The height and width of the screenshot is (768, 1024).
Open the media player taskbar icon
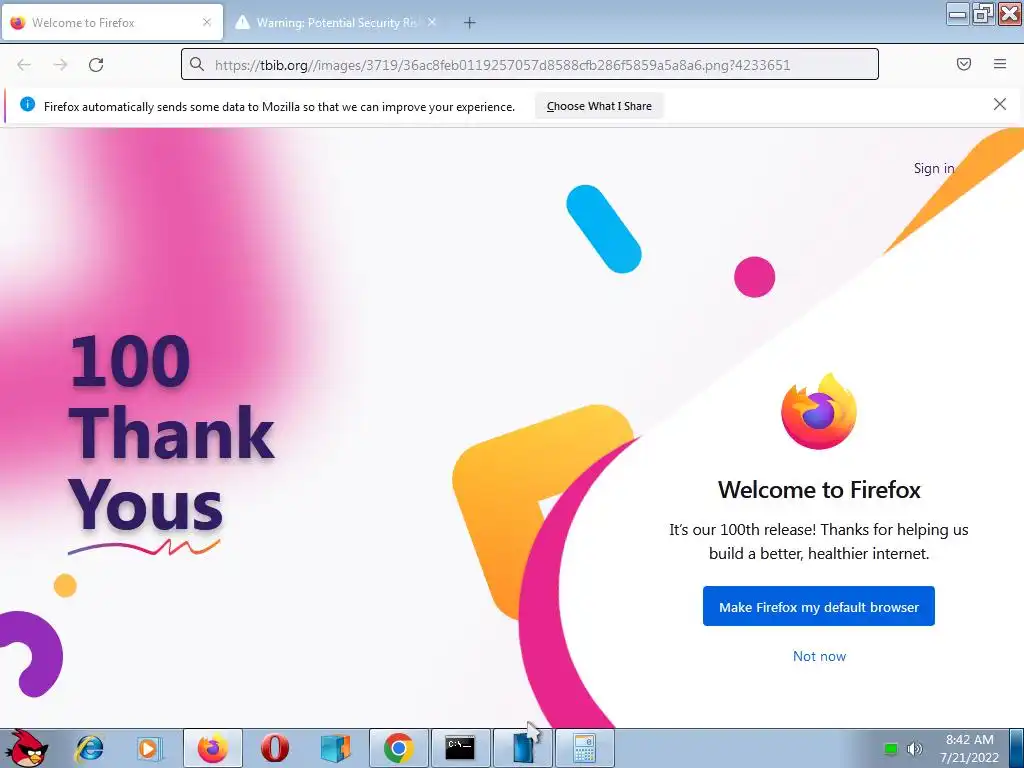coord(150,748)
